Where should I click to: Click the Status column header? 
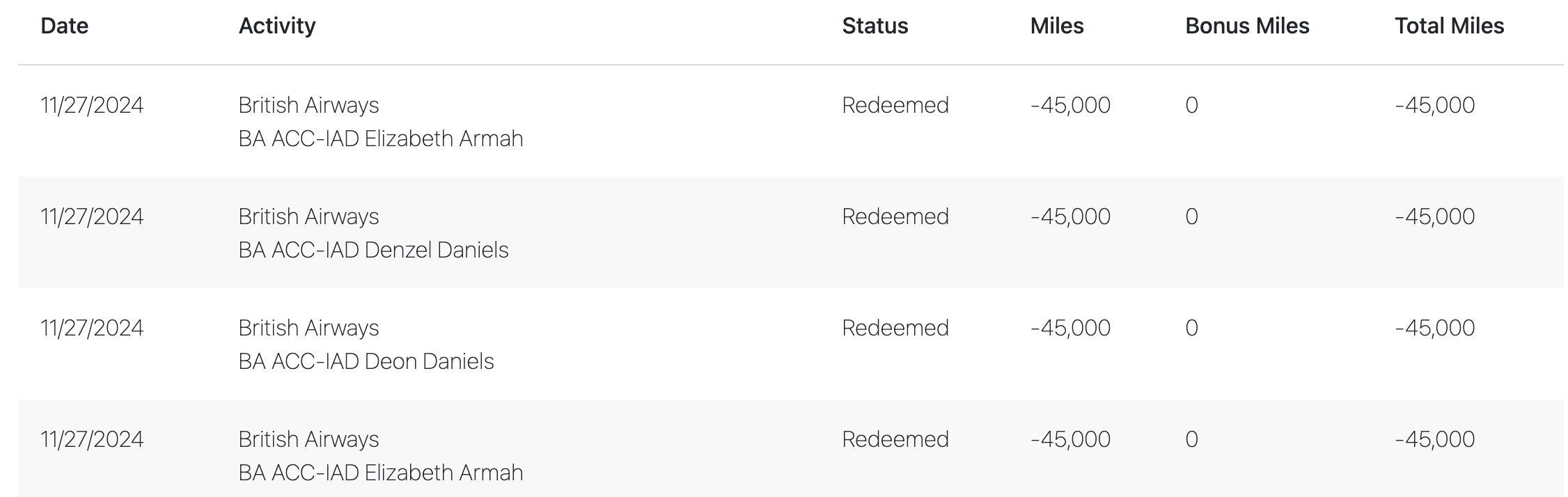coord(875,26)
